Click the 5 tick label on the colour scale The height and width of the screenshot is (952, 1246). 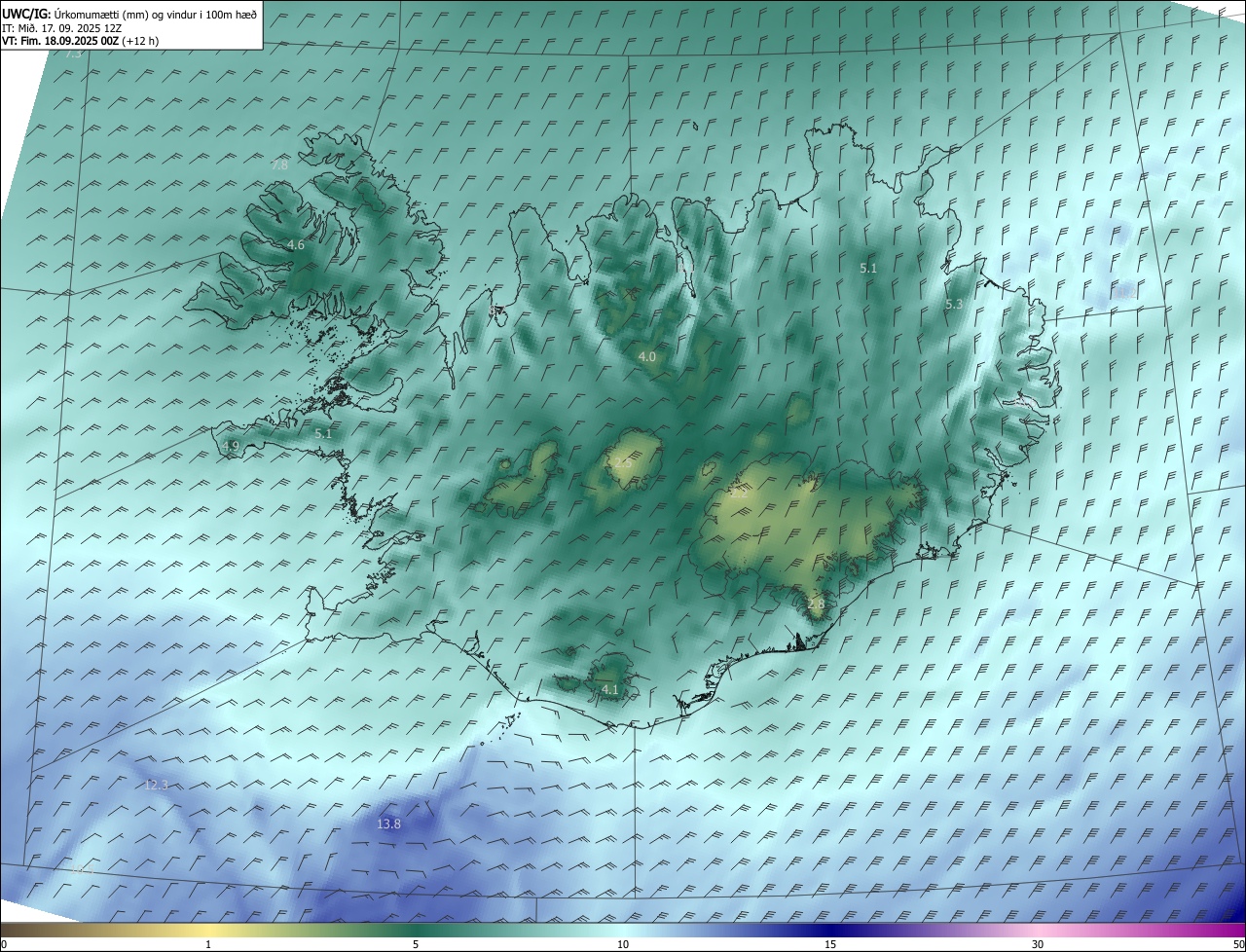416,944
